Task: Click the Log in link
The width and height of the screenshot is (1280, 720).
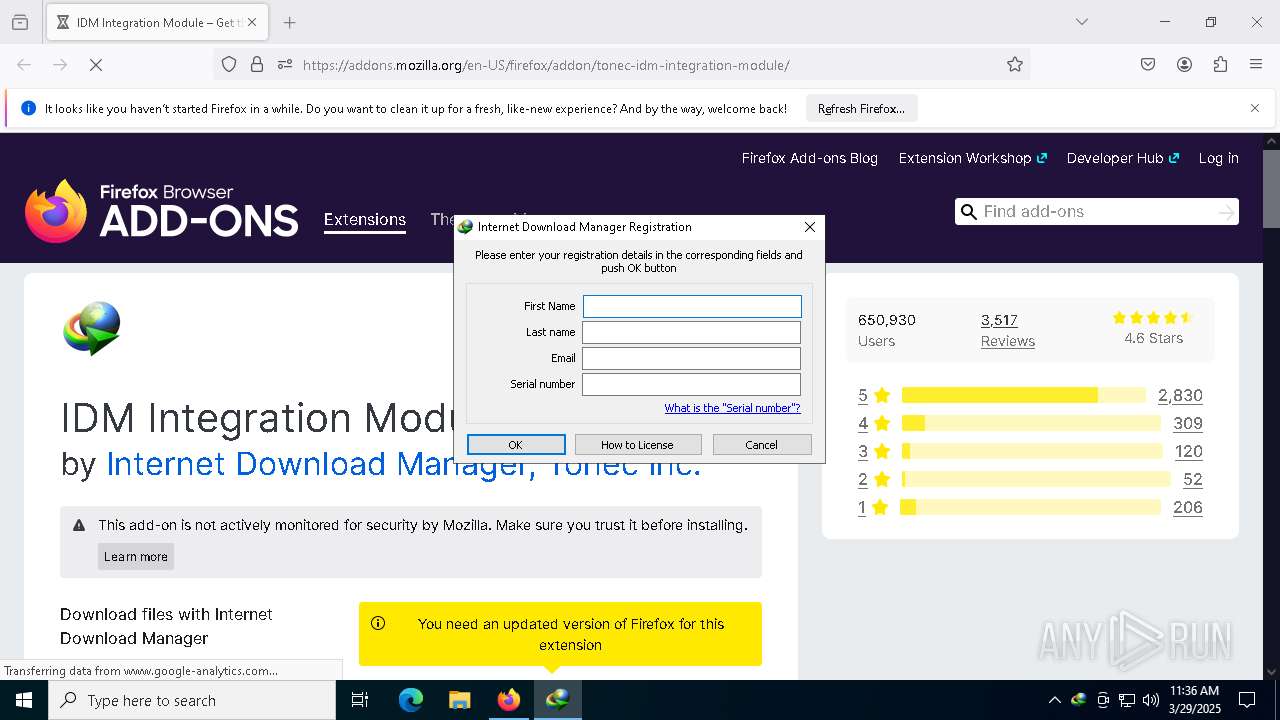Action: 1218,158
